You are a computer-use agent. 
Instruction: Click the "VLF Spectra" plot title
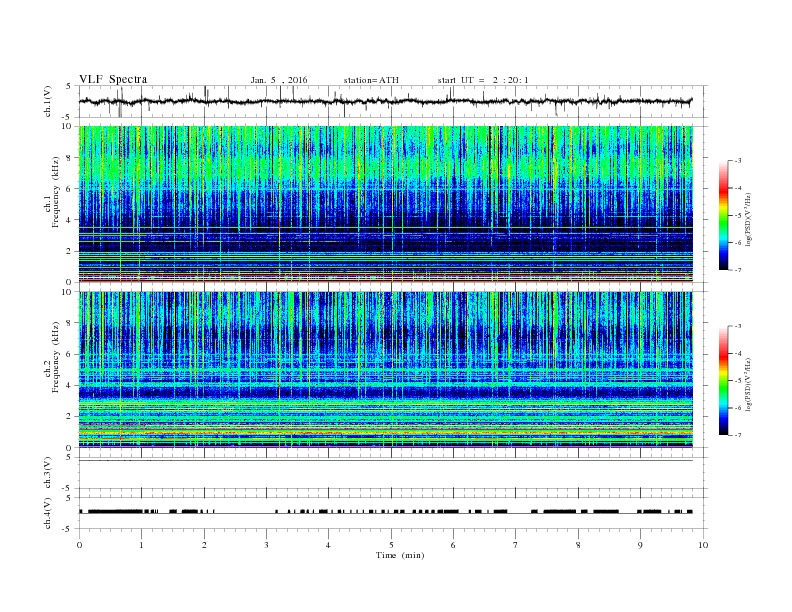point(113,79)
